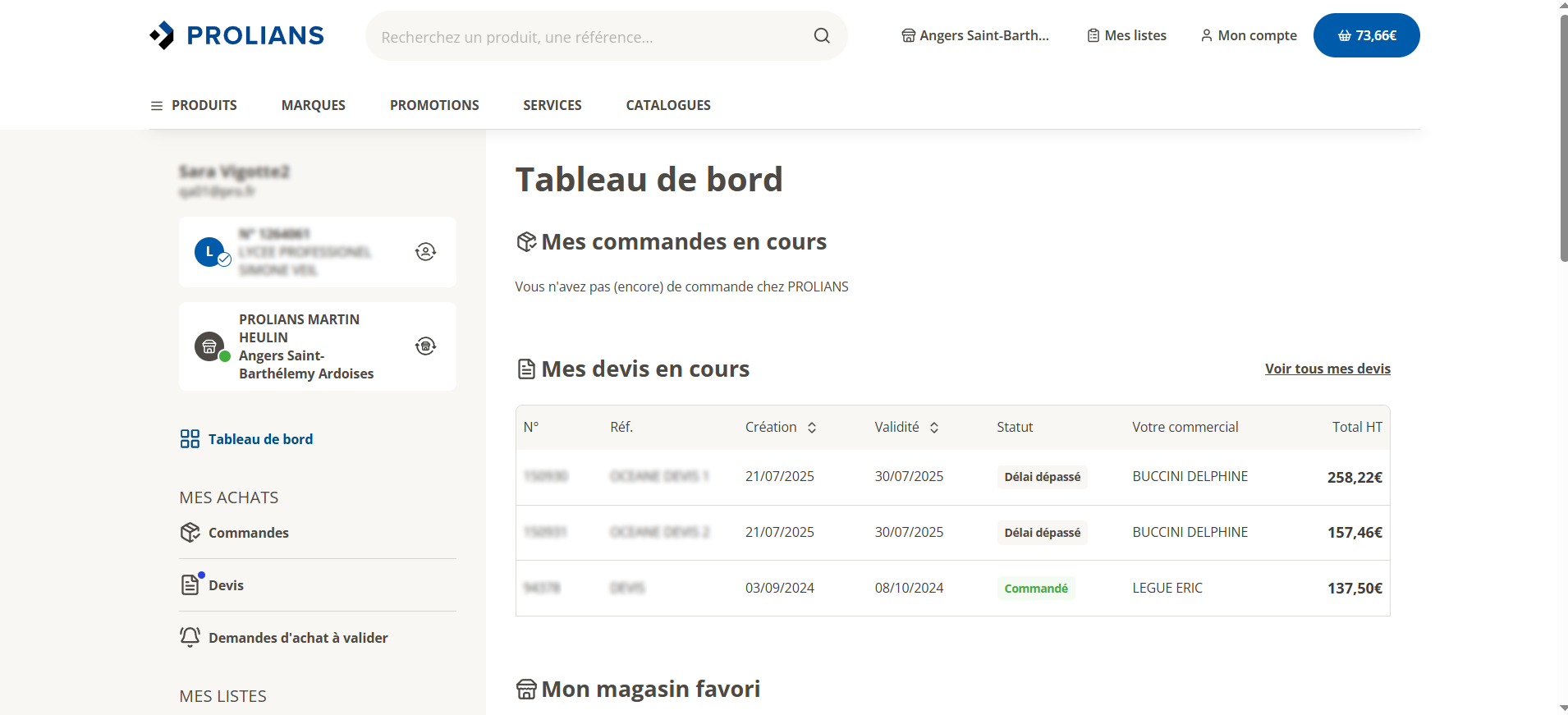Screen dimensions: 1568x715
Task: Click the MES ACHATS section heading
Action: pos(229,497)
